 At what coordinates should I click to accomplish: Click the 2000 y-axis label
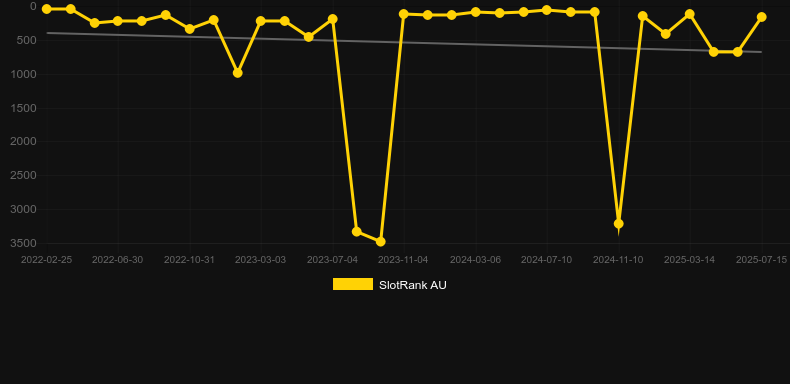click(23, 141)
